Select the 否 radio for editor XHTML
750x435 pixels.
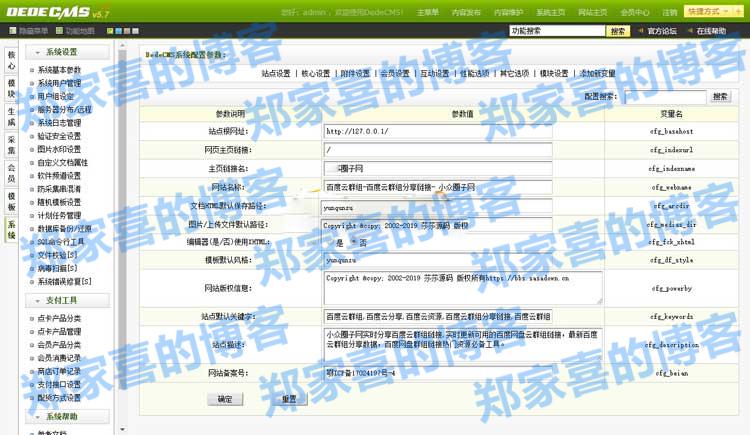pos(354,243)
